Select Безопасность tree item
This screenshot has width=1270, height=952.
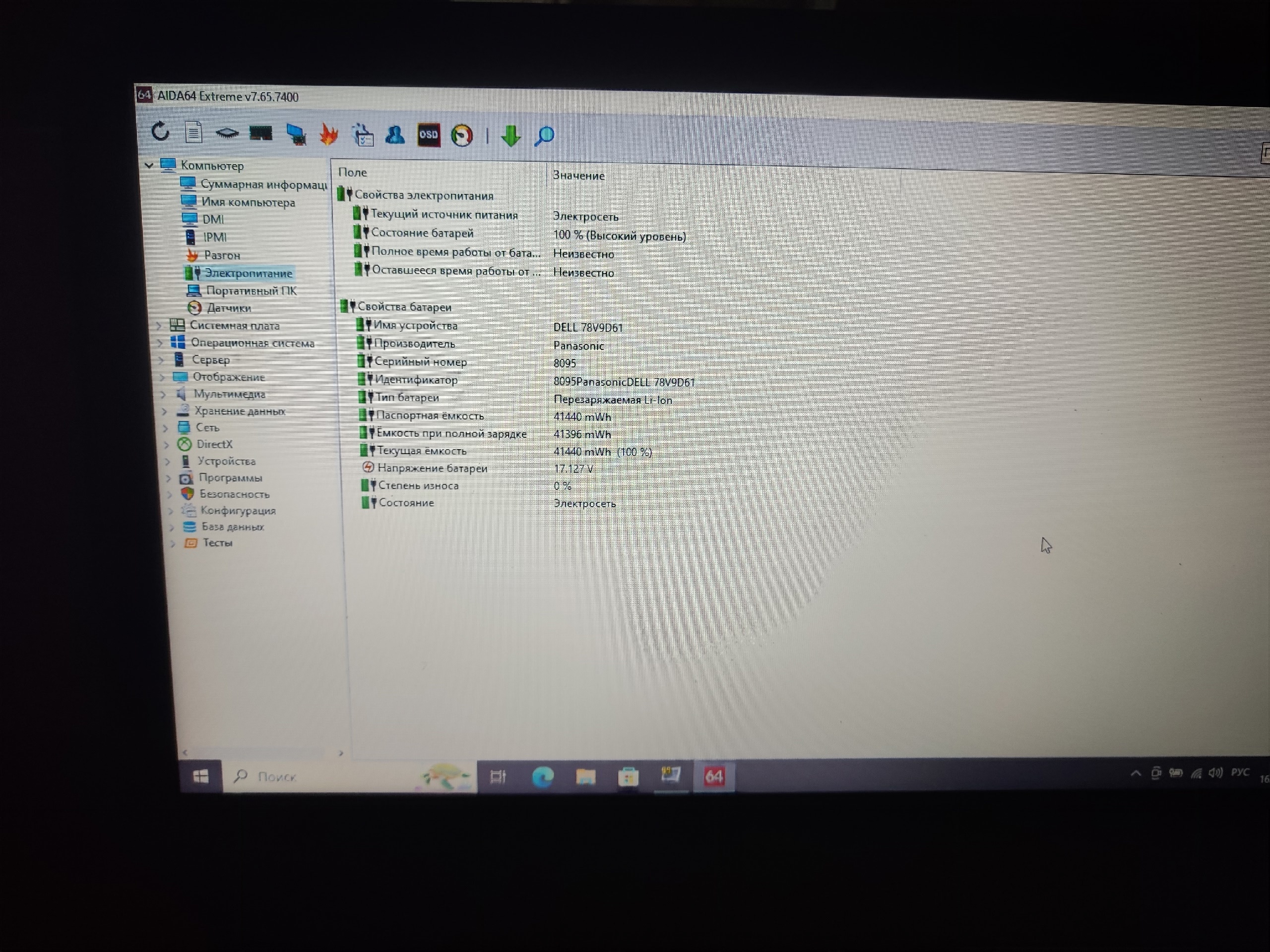pyautogui.click(x=225, y=493)
